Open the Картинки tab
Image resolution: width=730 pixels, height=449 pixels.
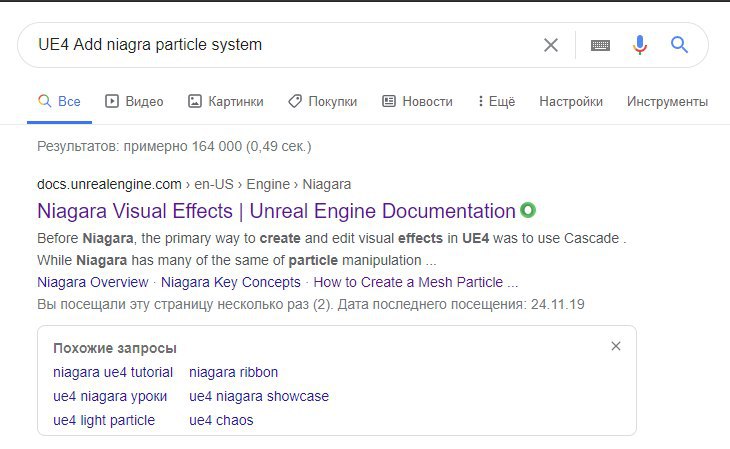click(225, 101)
